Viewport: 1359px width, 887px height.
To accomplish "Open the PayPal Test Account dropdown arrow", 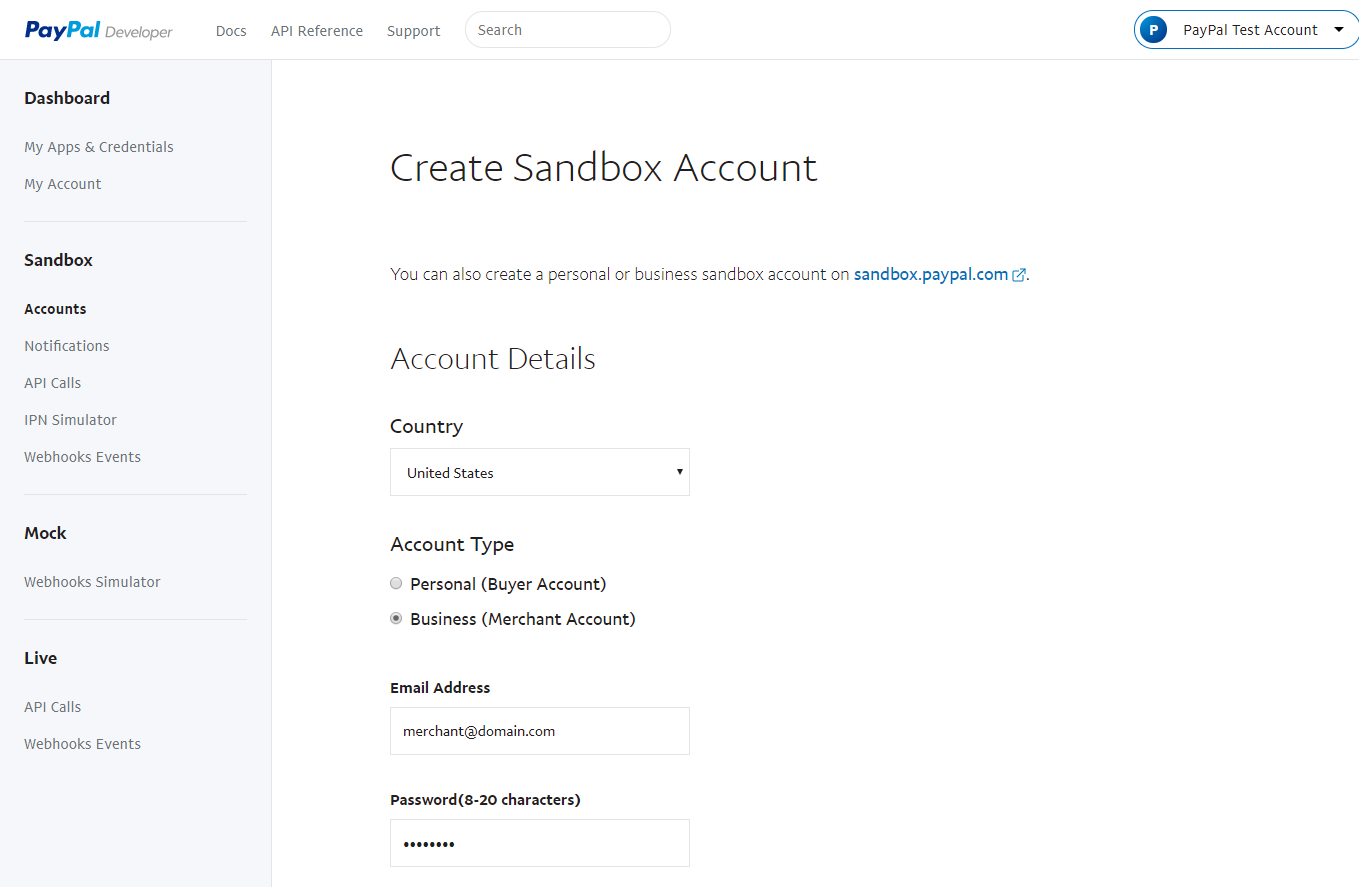I will (1339, 30).
